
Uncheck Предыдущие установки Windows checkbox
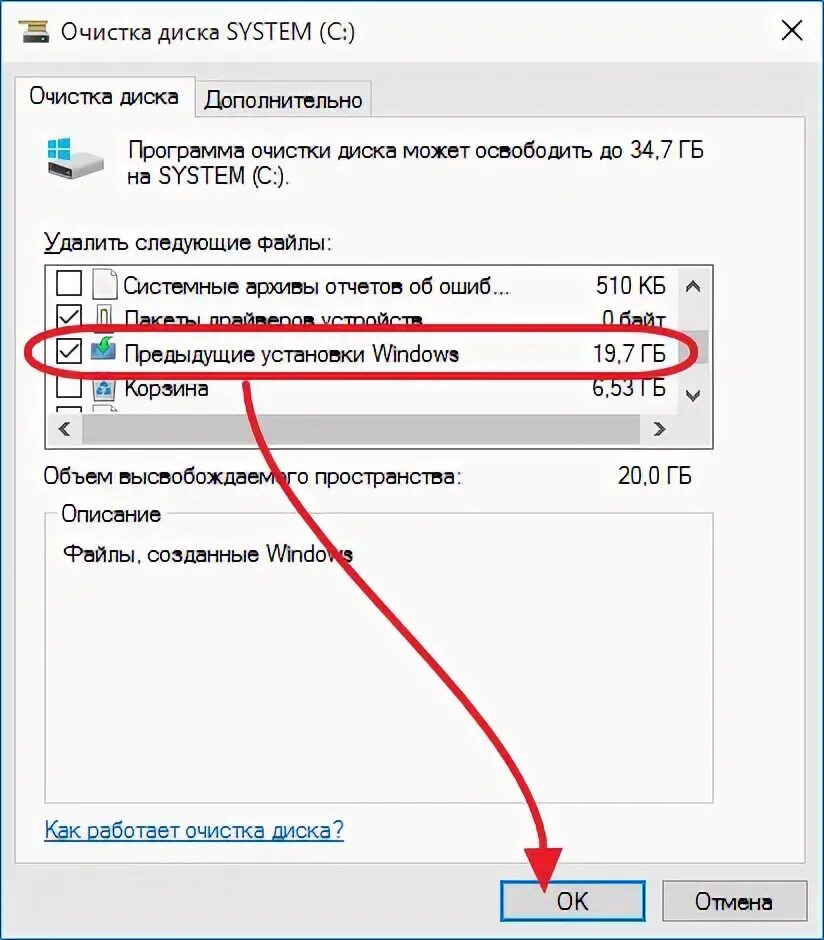click(x=69, y=351)
